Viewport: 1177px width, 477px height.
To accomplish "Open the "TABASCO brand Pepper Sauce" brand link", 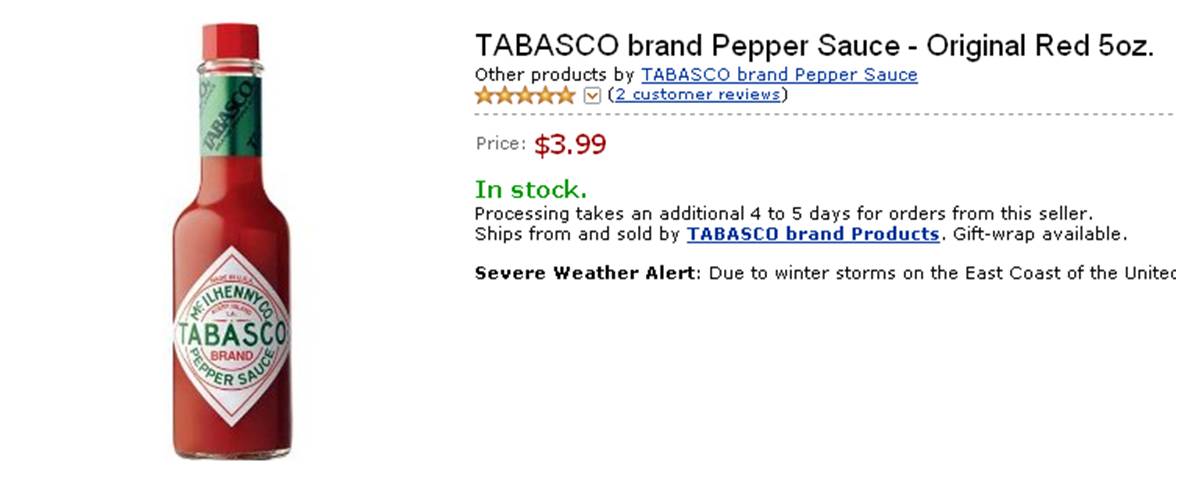I will [x=779, y=75].
